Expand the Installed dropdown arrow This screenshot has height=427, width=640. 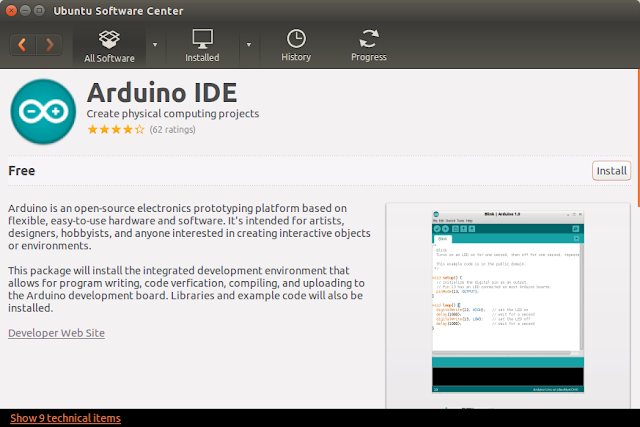click(x=249, y=44)
